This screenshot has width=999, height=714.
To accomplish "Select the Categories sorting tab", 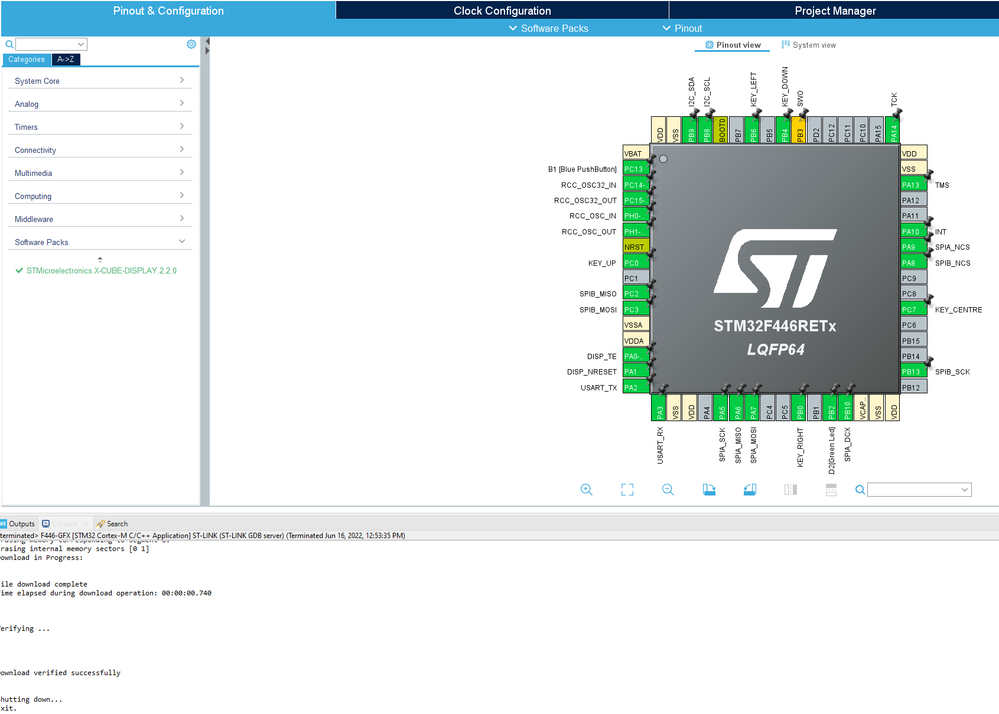I will click(26, 59).
